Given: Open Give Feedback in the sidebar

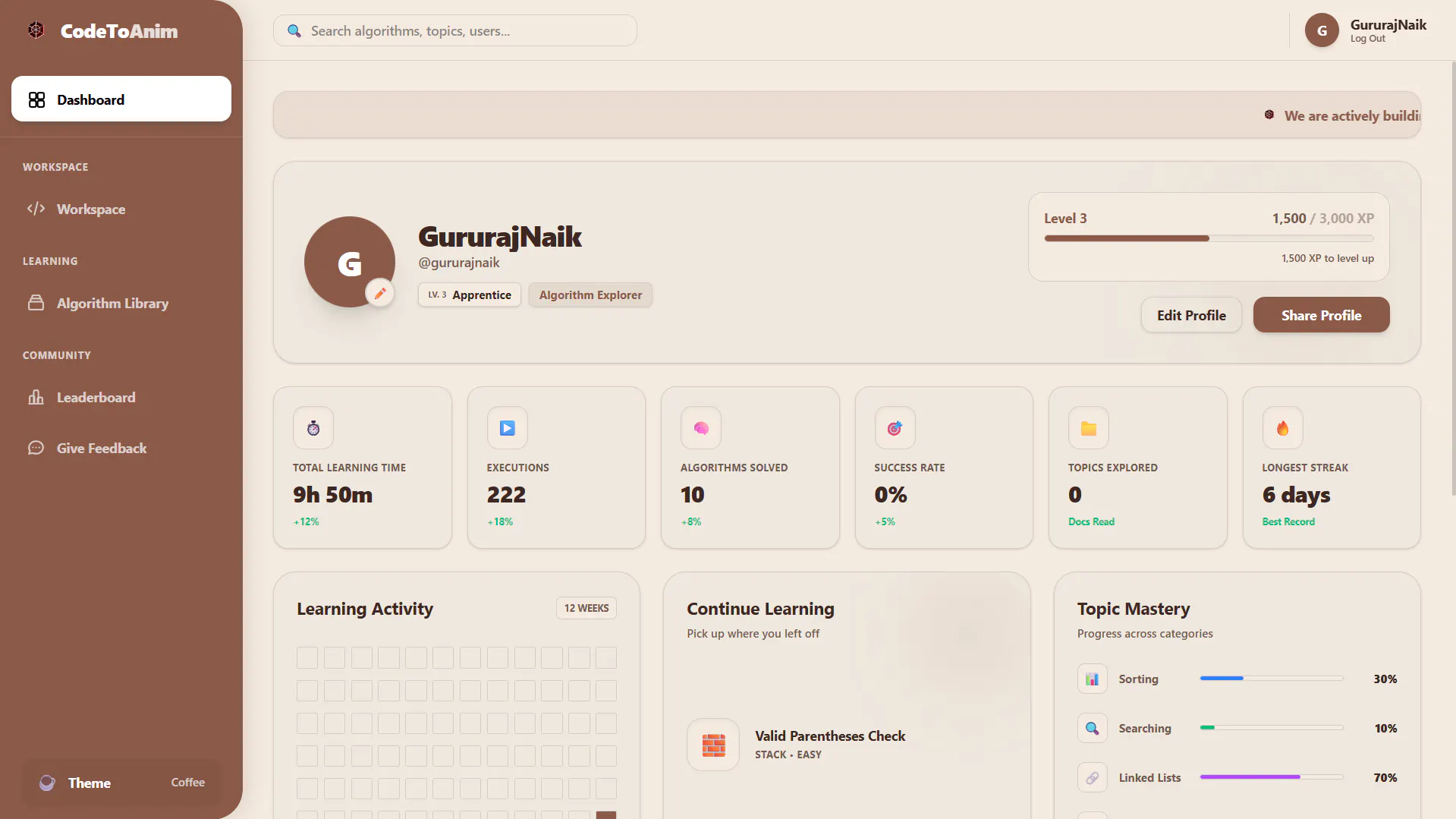Looking at the screenshot, I should [x=121, y=448].
